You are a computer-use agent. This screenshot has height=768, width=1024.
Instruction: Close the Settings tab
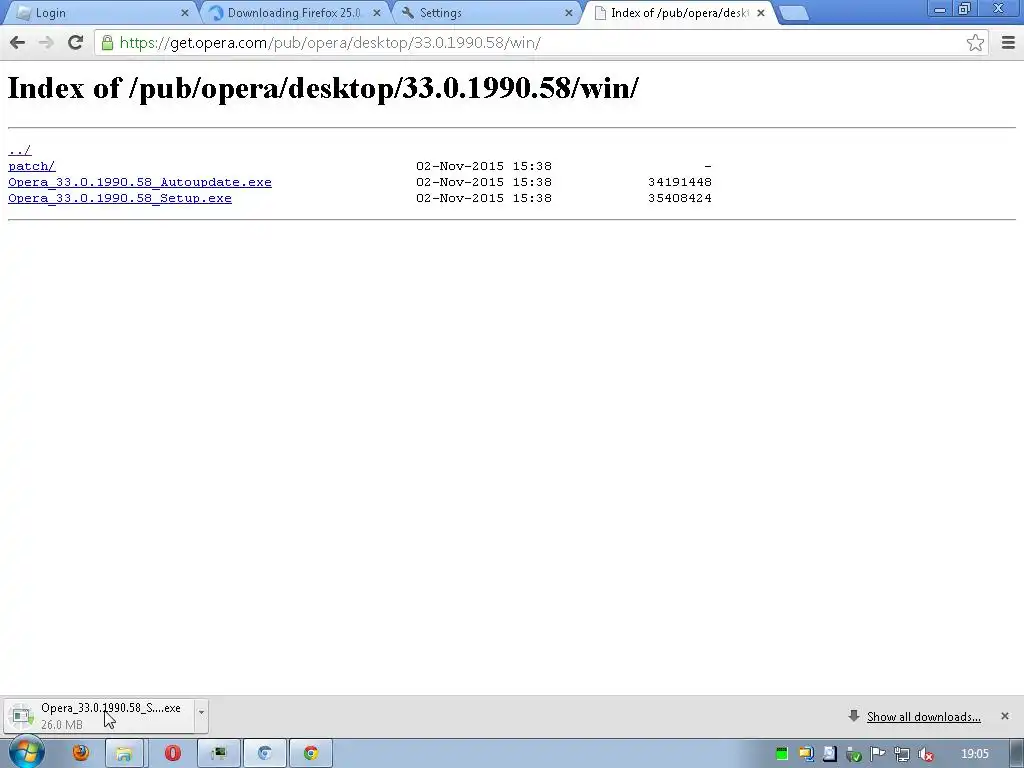(568, 13)
